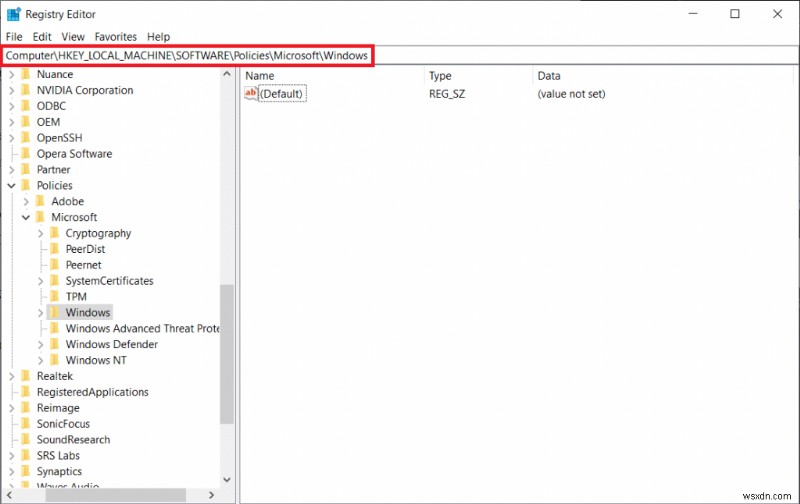
Task: Click the Registry Editor app icon in title bar
Action: coord(13,14)
